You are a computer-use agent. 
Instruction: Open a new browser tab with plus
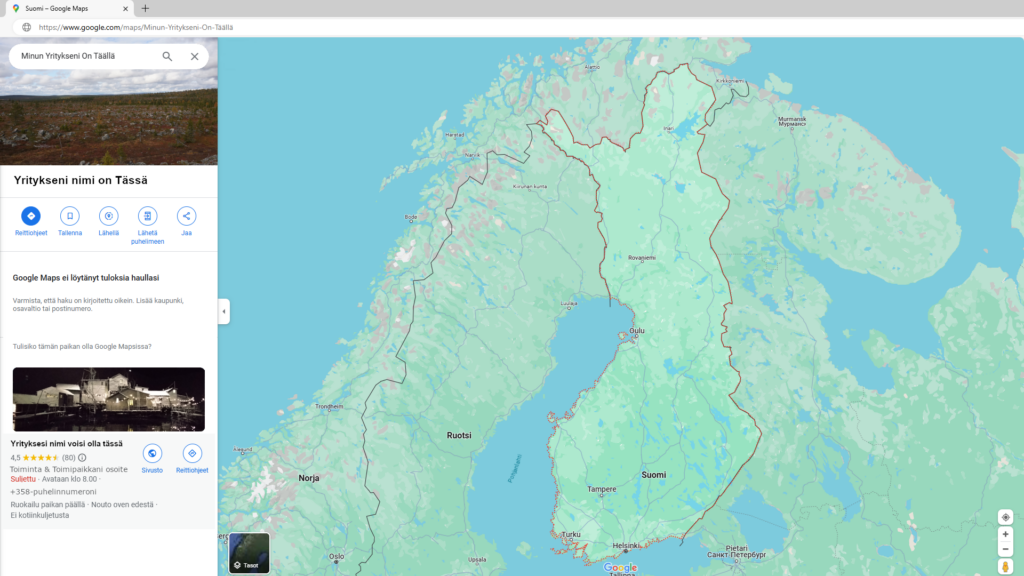[x=145, y=8]
